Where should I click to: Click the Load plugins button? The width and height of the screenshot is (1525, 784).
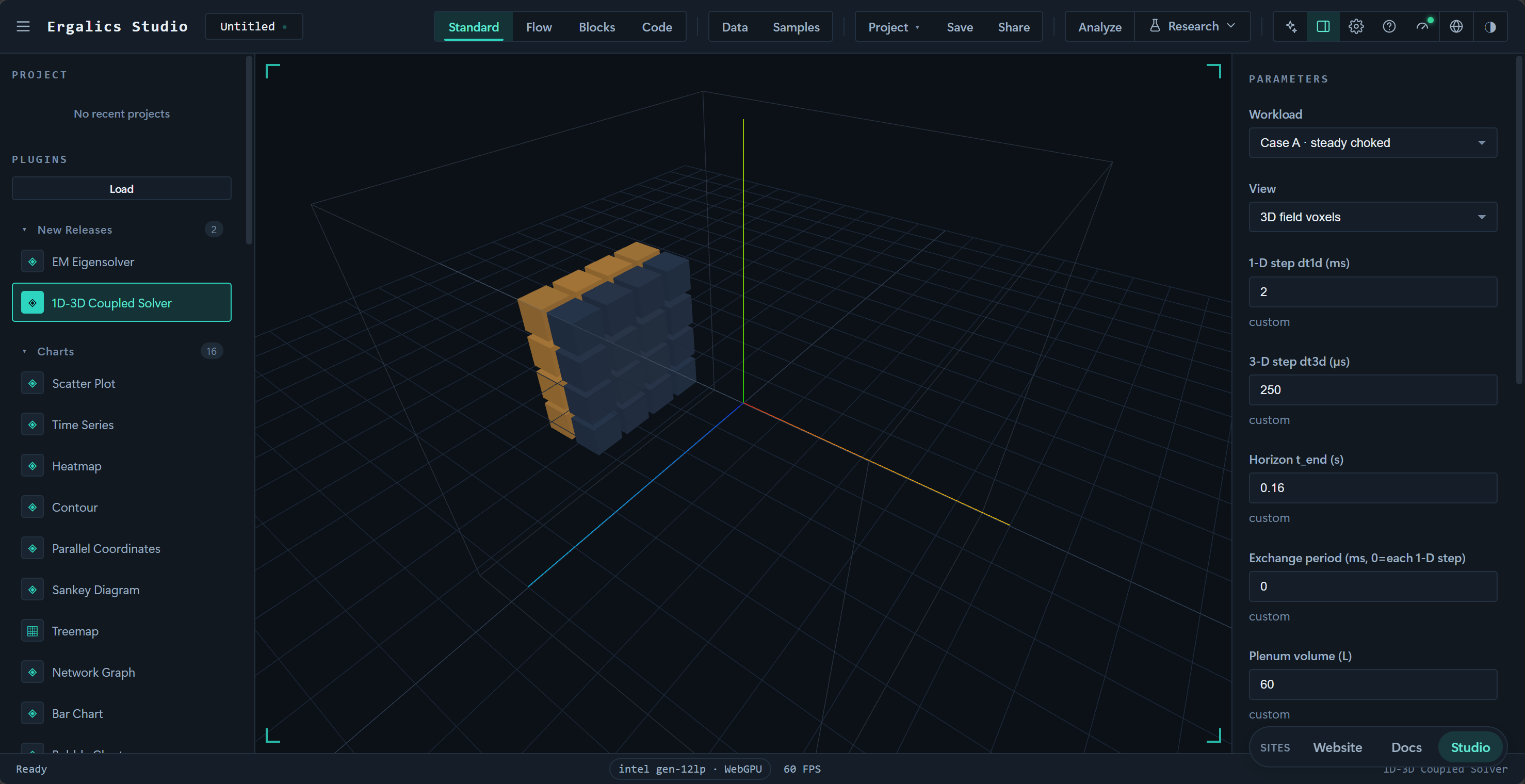tap(121, 189)
